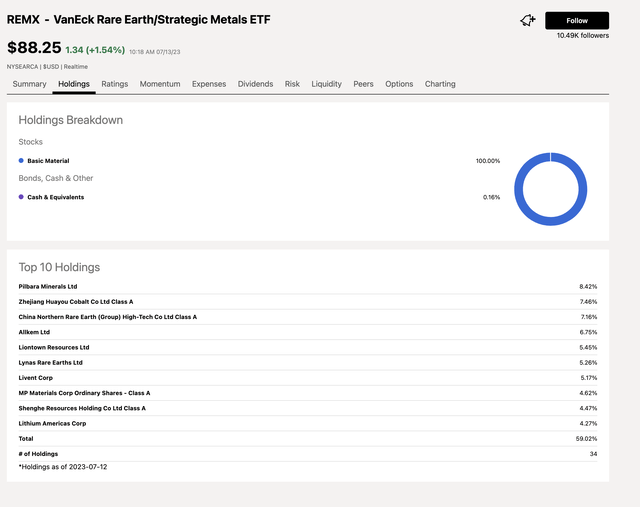Switch to the Ratings tab

click(x=114, y=84)
